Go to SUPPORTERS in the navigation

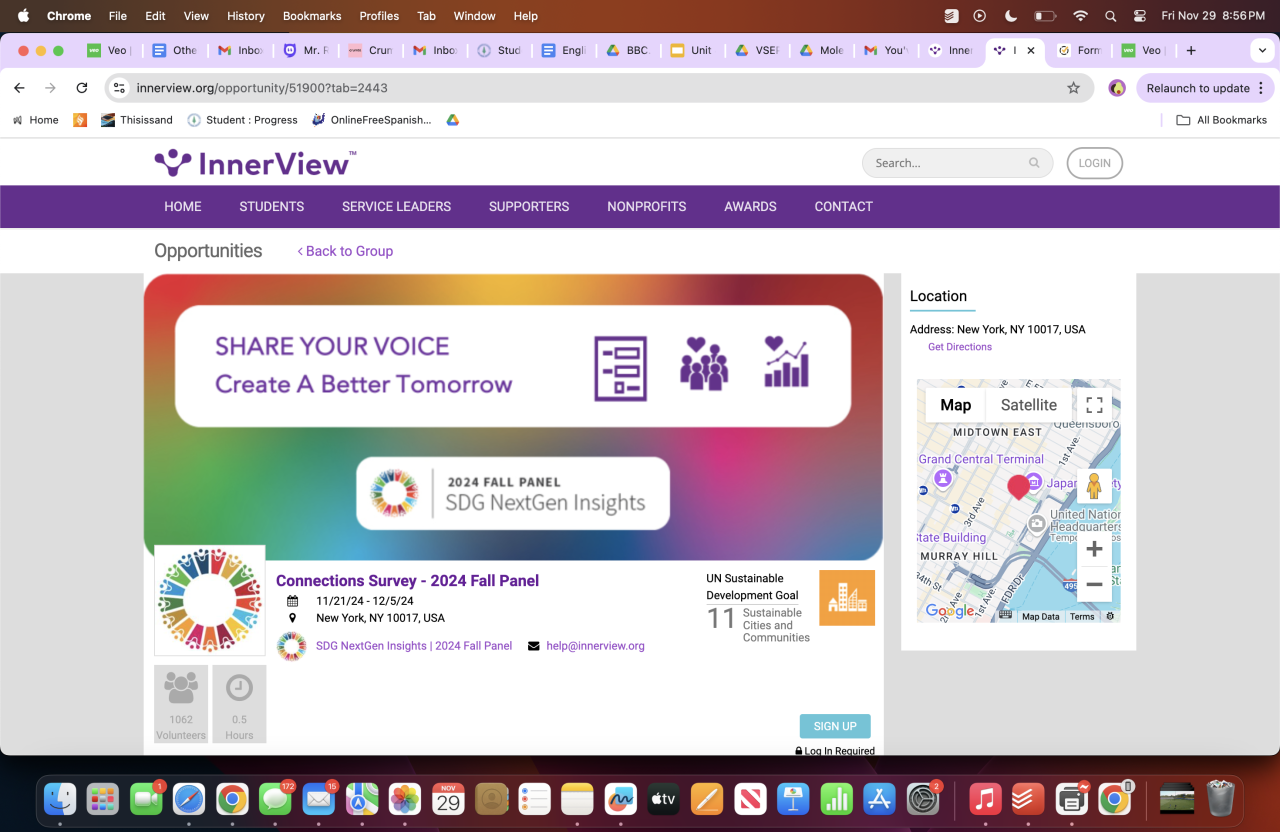click(529, 207)
